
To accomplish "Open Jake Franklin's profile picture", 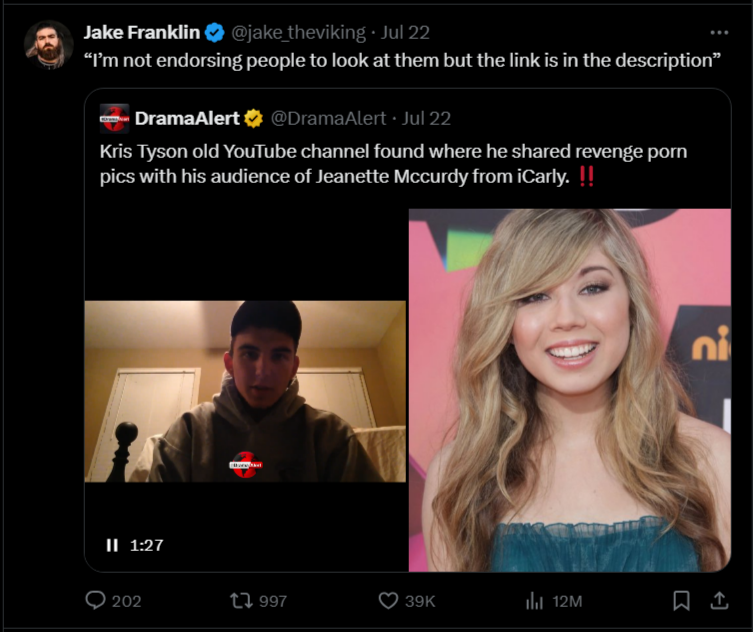I will coord(49,45).
